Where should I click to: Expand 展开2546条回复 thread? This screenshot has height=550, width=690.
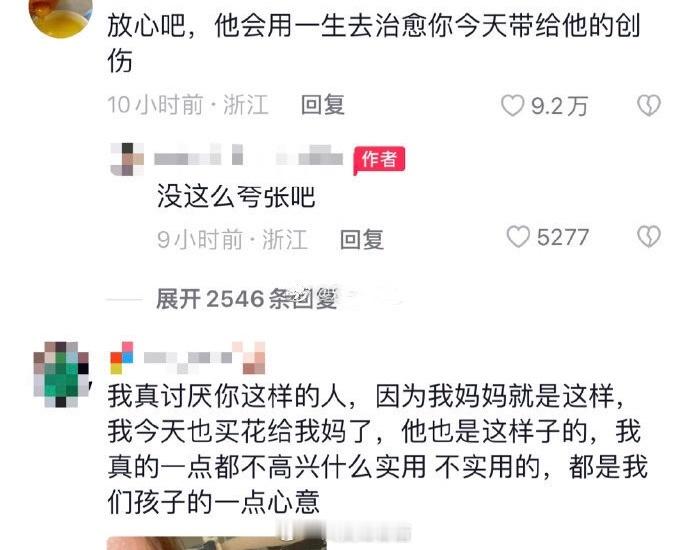tap(246, 300)
